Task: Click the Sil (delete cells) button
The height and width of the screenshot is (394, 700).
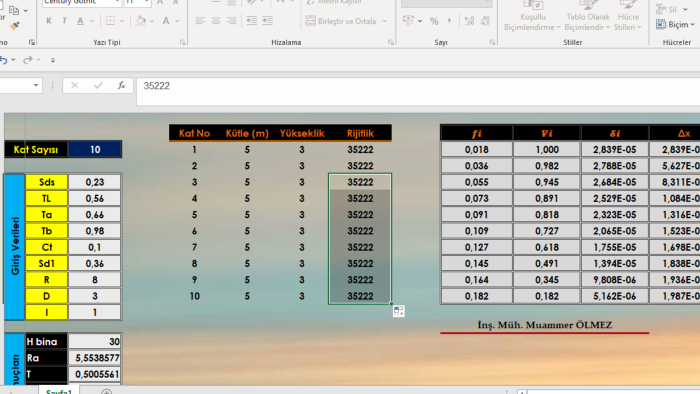Action: coord(666,9)
